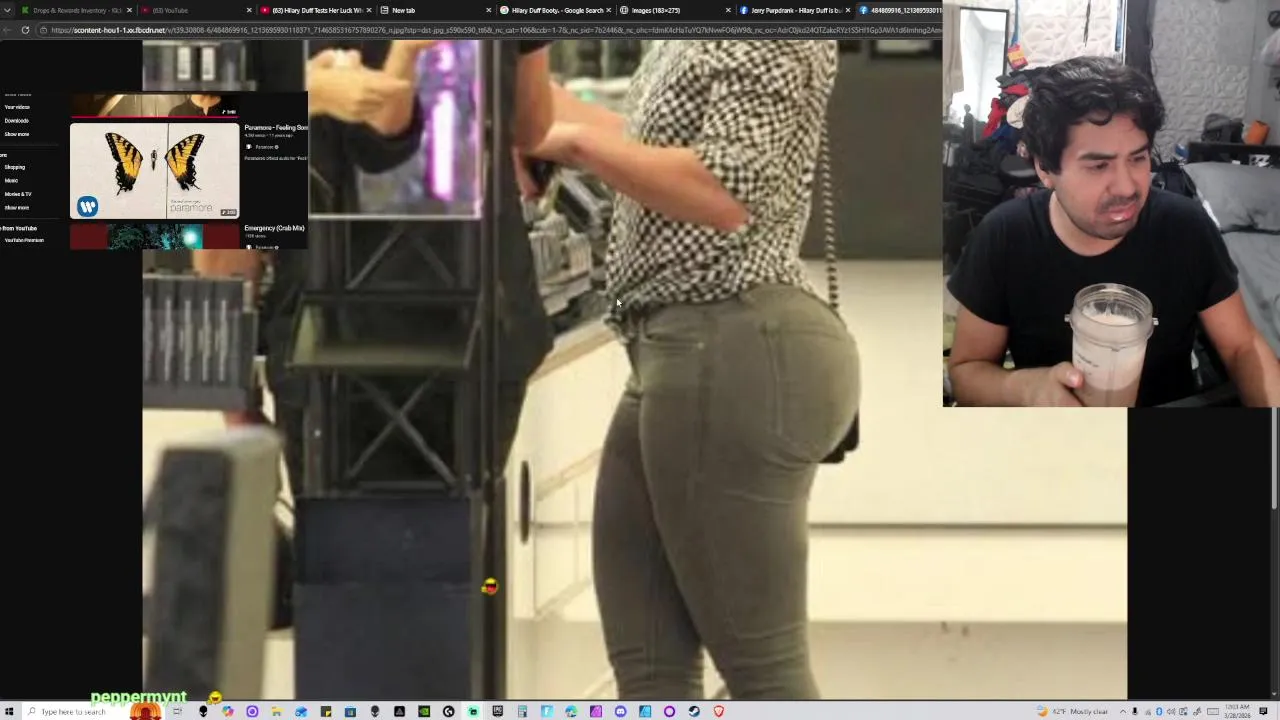Open Movies & TV in YouTube sidebar
1280x720 pixels.
click(x=18, y=194)
